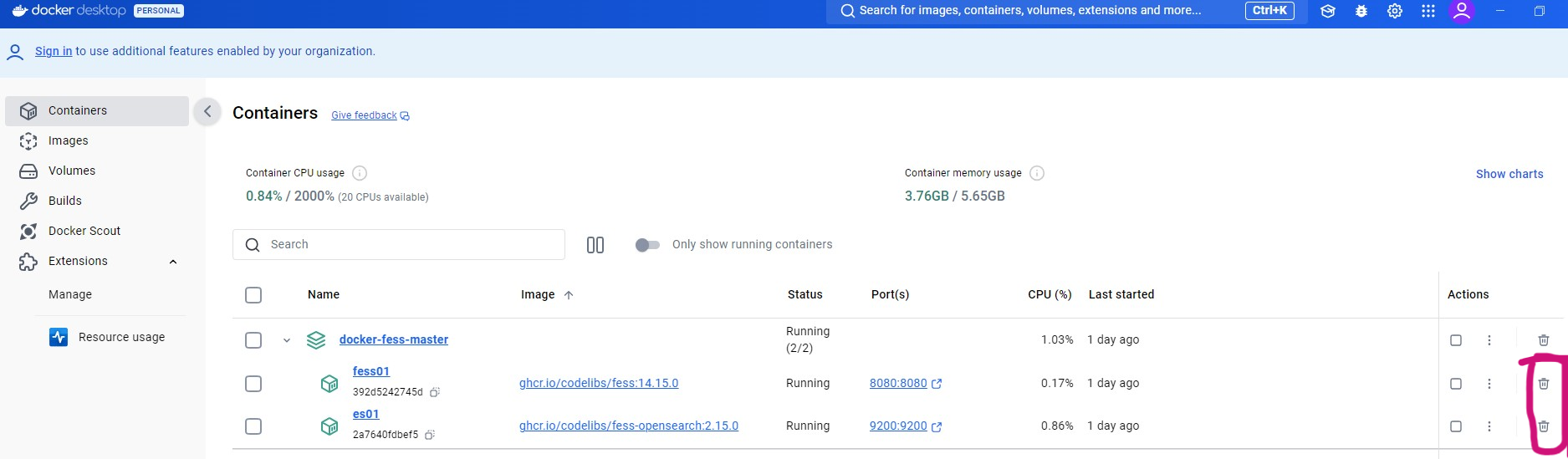The image size is (1568, 459).
Task: Open the fess01 container link
Action: coord(371,371)
